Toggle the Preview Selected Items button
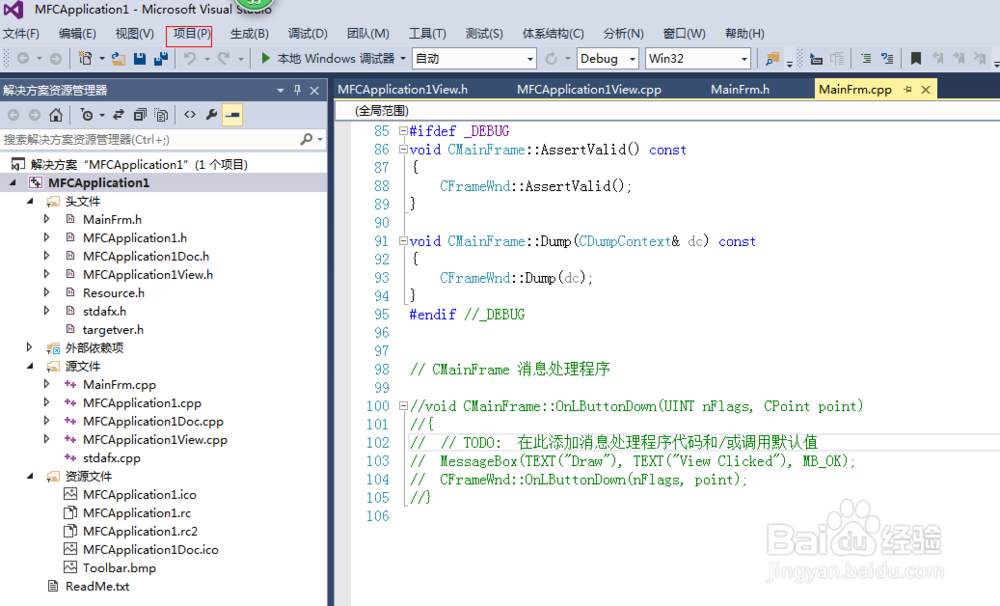 [x=232, y=115]
